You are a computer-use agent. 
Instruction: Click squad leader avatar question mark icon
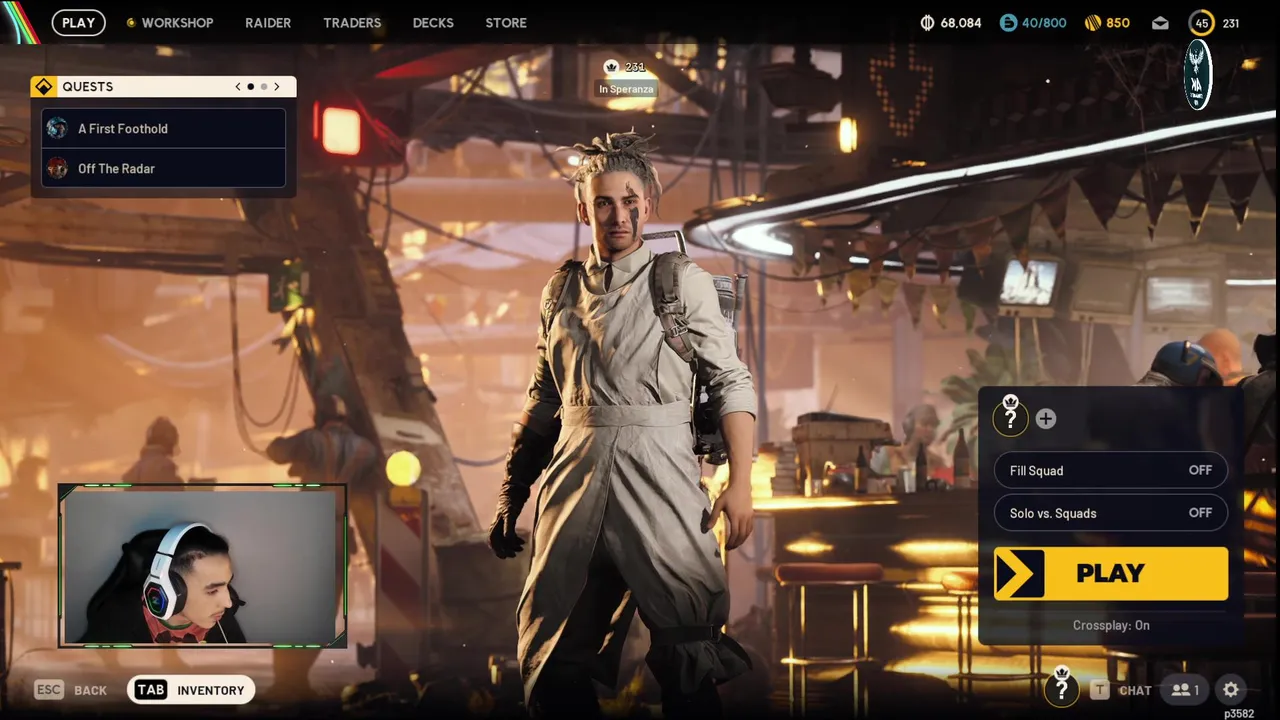click(x=1010, y=417)
